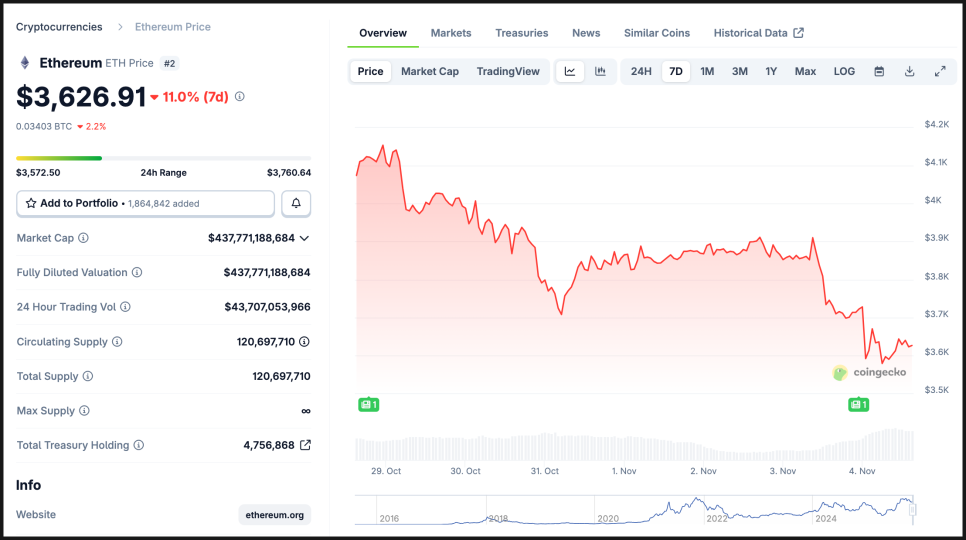Select the 1Y time range

771,71
